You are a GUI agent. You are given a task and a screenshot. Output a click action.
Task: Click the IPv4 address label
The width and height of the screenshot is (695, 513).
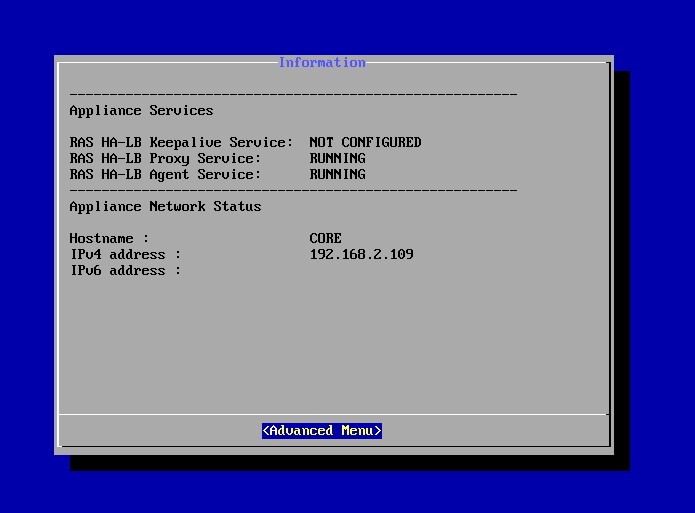coord(125,254)
